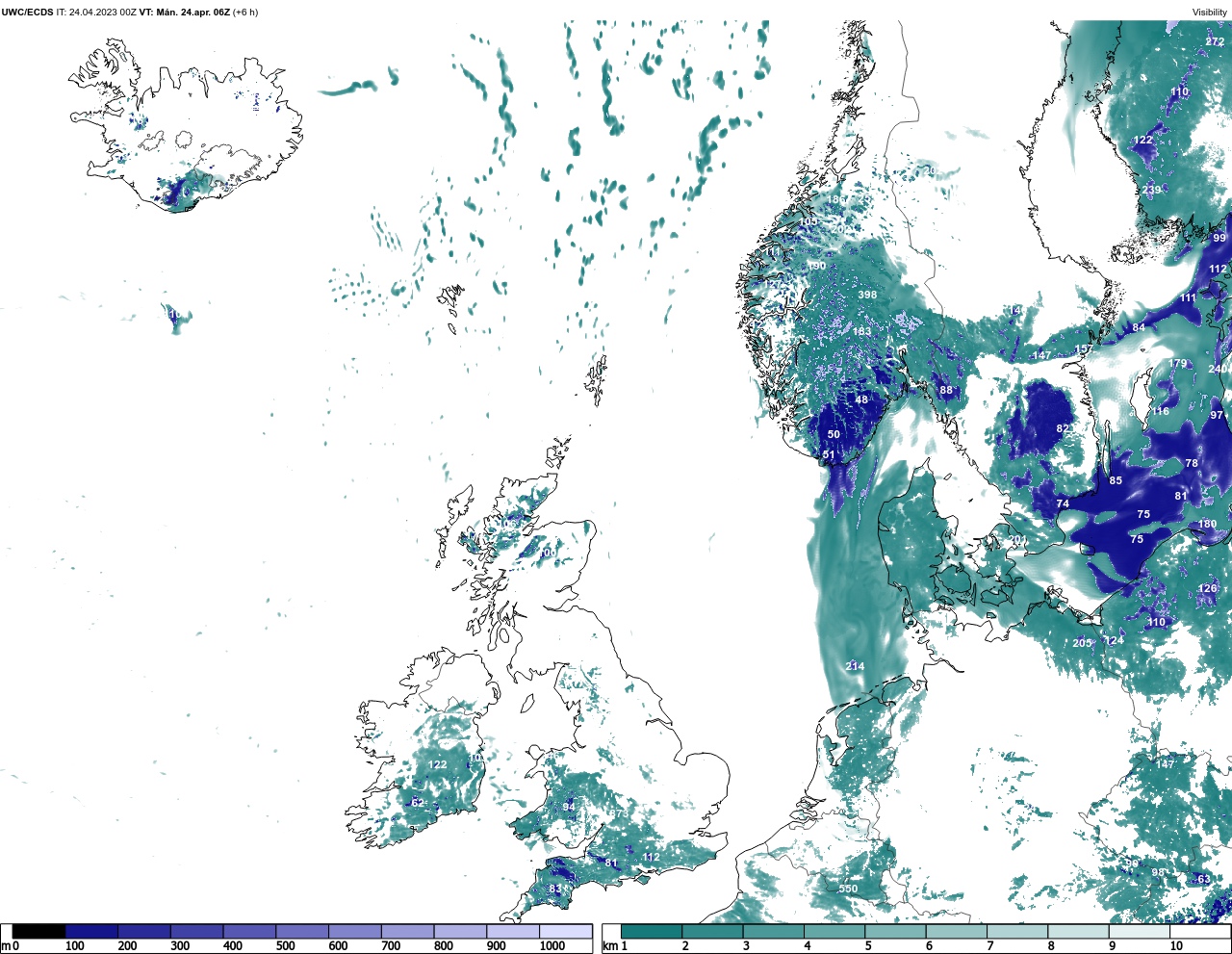Click the 'Visibility' label in top corner

coord(1210,12)
